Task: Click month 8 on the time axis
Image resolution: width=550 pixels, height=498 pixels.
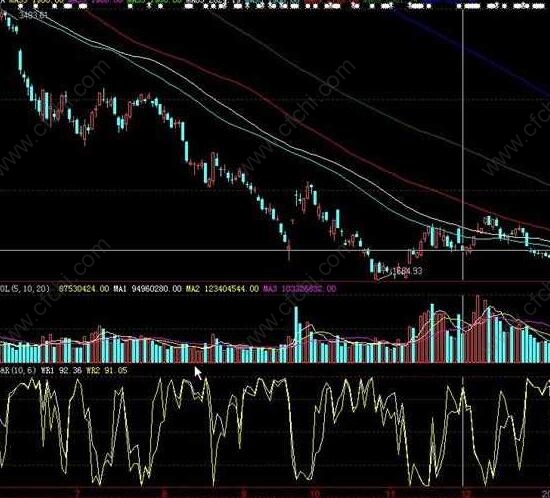Action: (x=165, y=493)
